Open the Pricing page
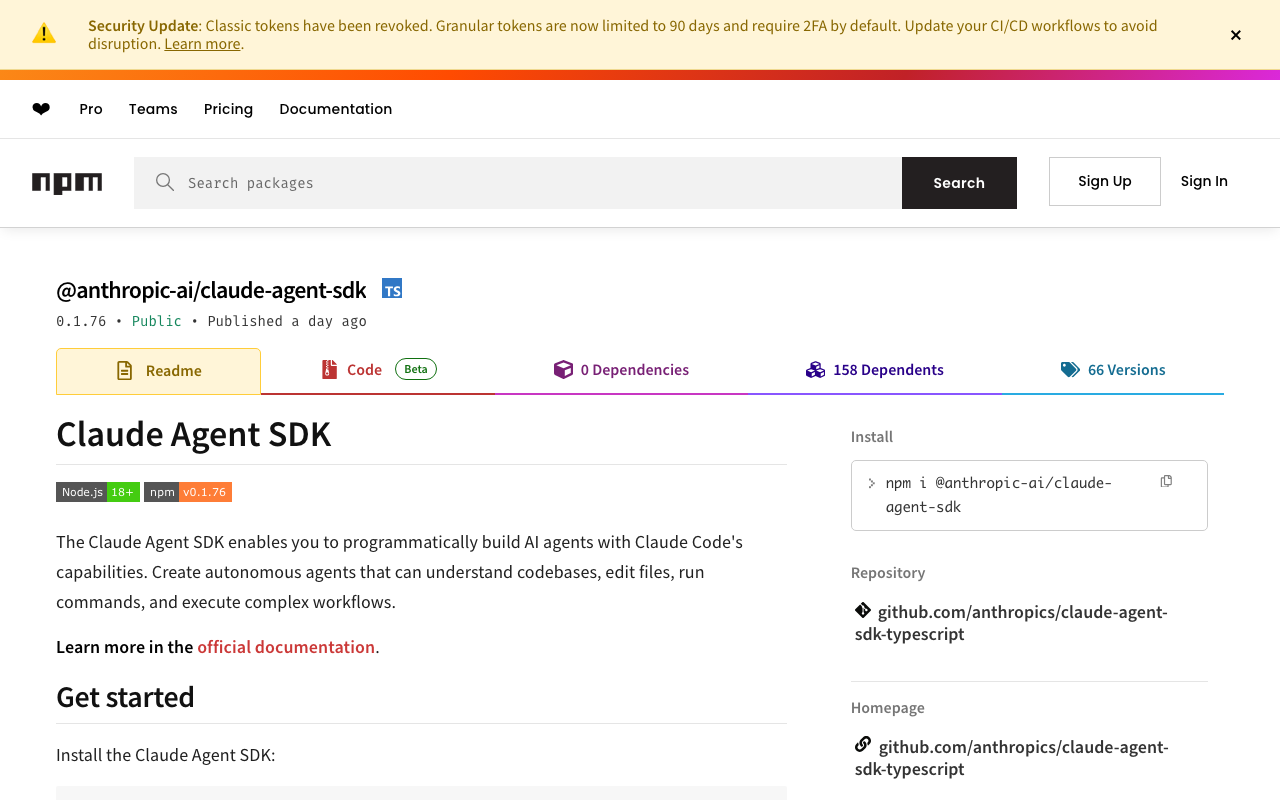Viewport: 1280px width, 800px height. pyautogui.click(x=228, y=109)
